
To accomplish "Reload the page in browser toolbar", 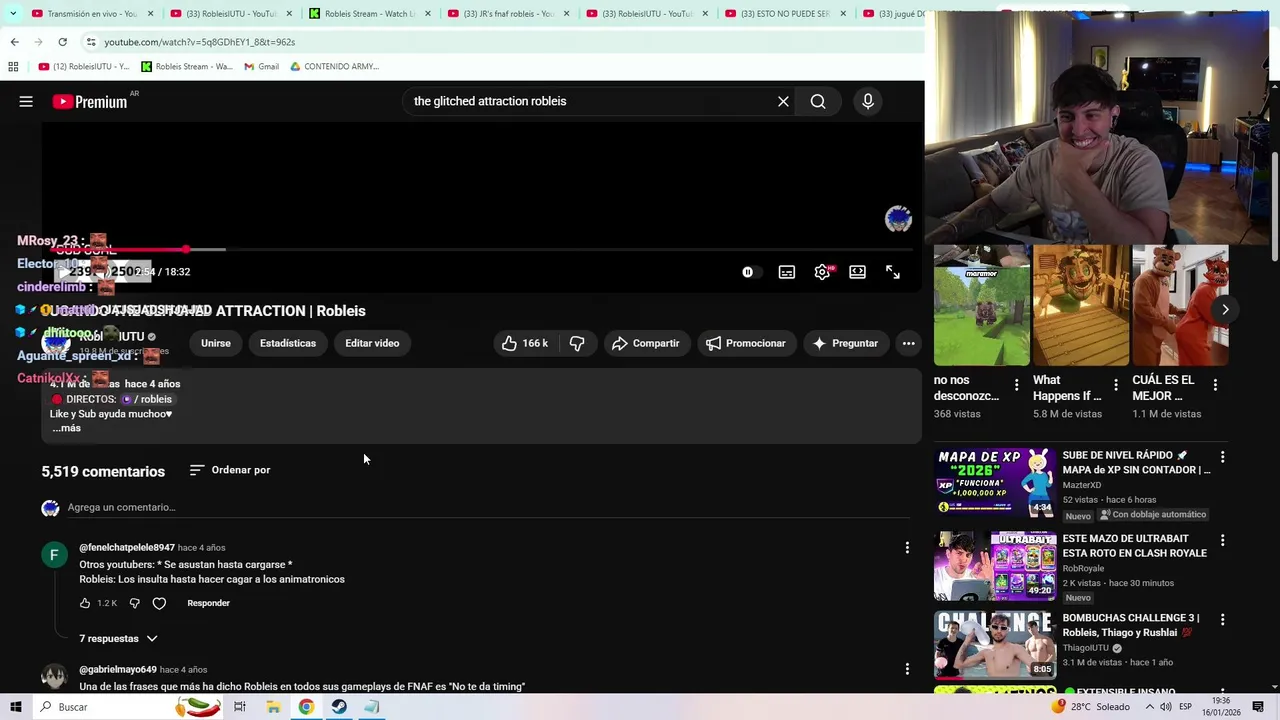I will (x=62, y=42).
